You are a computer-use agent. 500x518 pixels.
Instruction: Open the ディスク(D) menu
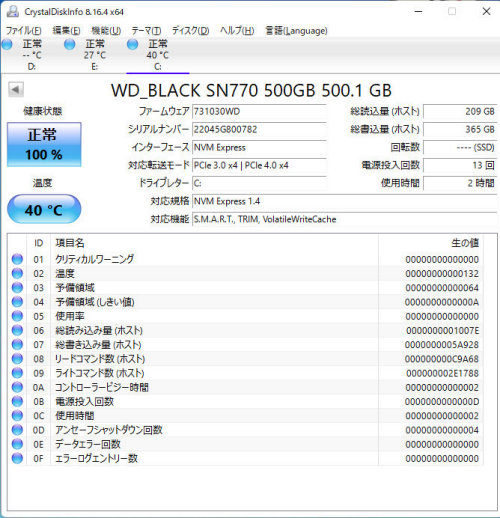[x=190, y=31]
